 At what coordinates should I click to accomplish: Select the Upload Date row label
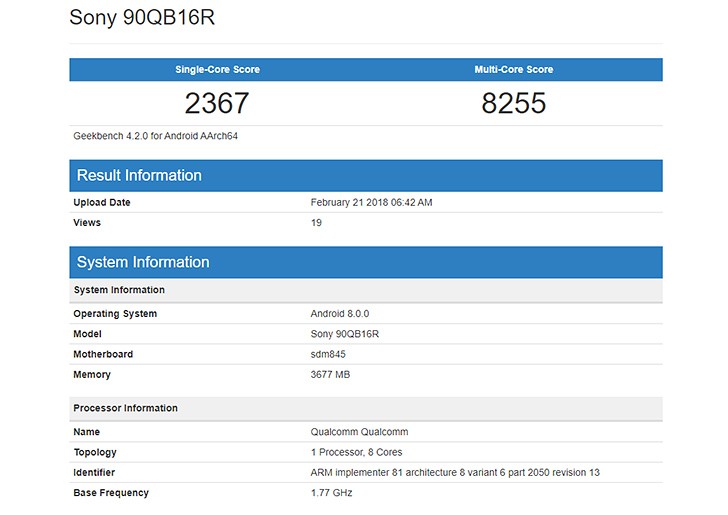tap(102, 202)
